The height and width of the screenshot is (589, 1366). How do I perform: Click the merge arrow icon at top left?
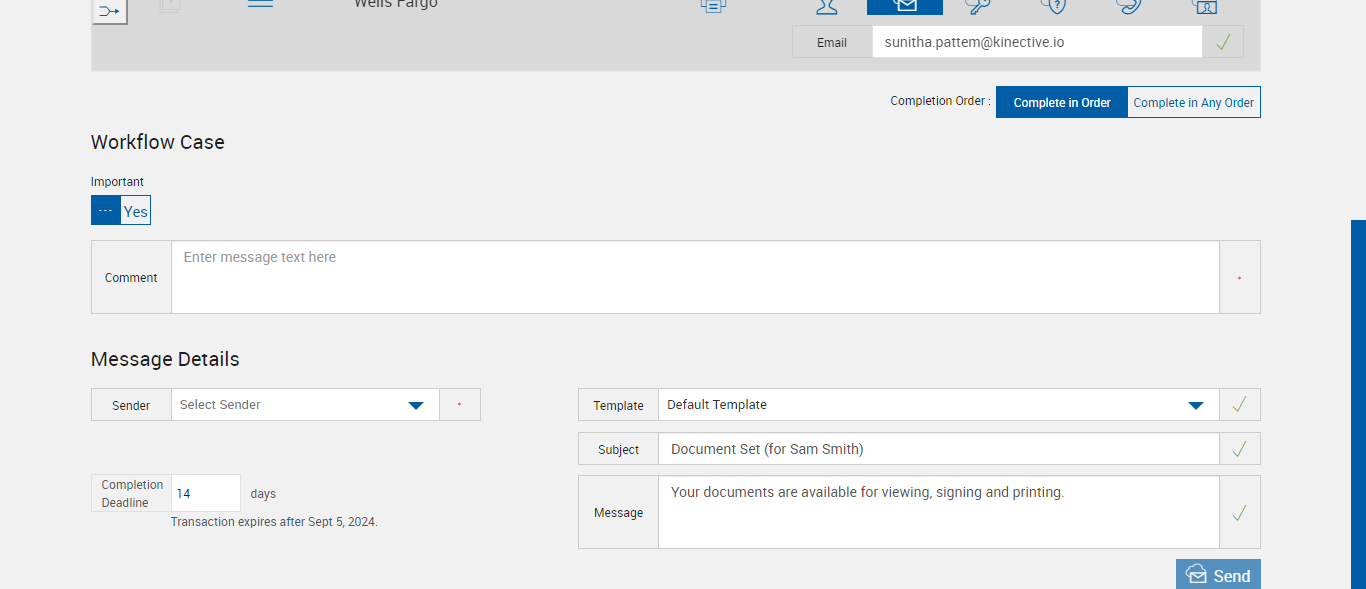109,11
